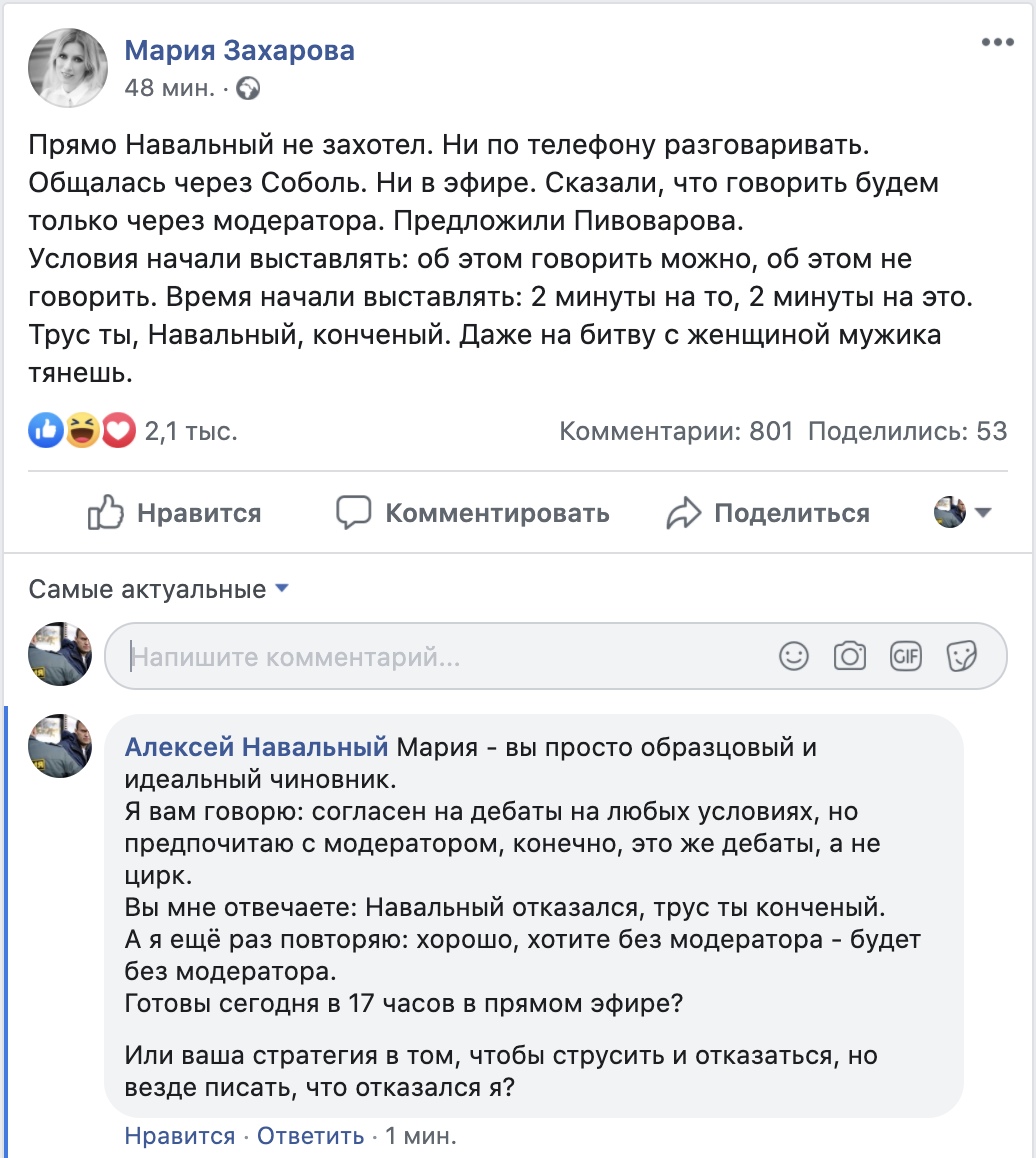Screen dimensions: 1036x1158
Task: Click the globe public audience icon
Action: [247, 89]
